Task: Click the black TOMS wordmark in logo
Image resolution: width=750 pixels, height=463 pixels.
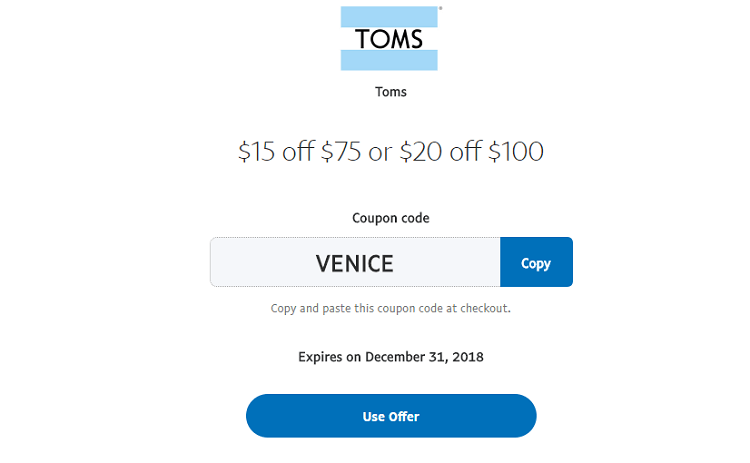Action: click(389, 39)
